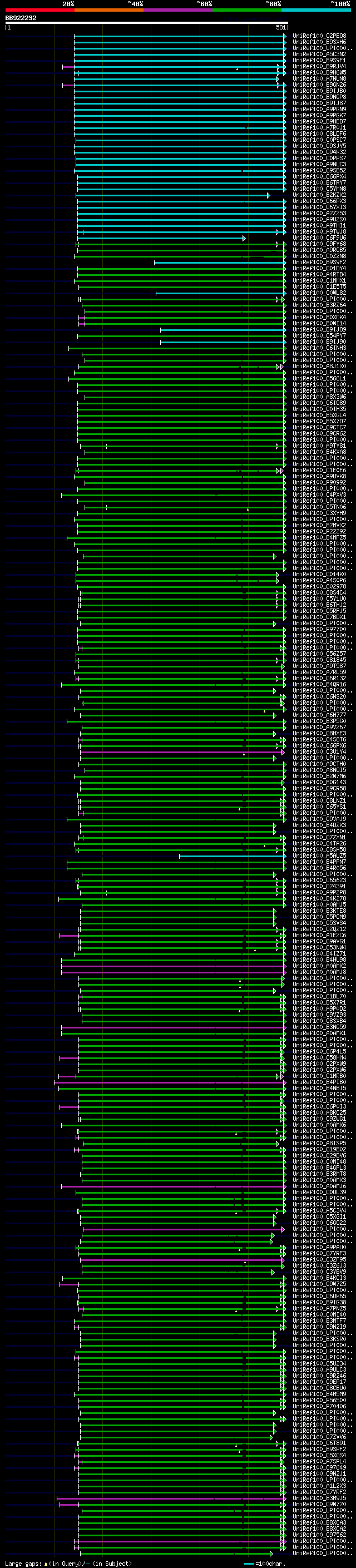This screenshot has width=356, height=1568.
Task: Open the UniRef100_B9S9F1 hit label
Action: [x=319, y=60]
